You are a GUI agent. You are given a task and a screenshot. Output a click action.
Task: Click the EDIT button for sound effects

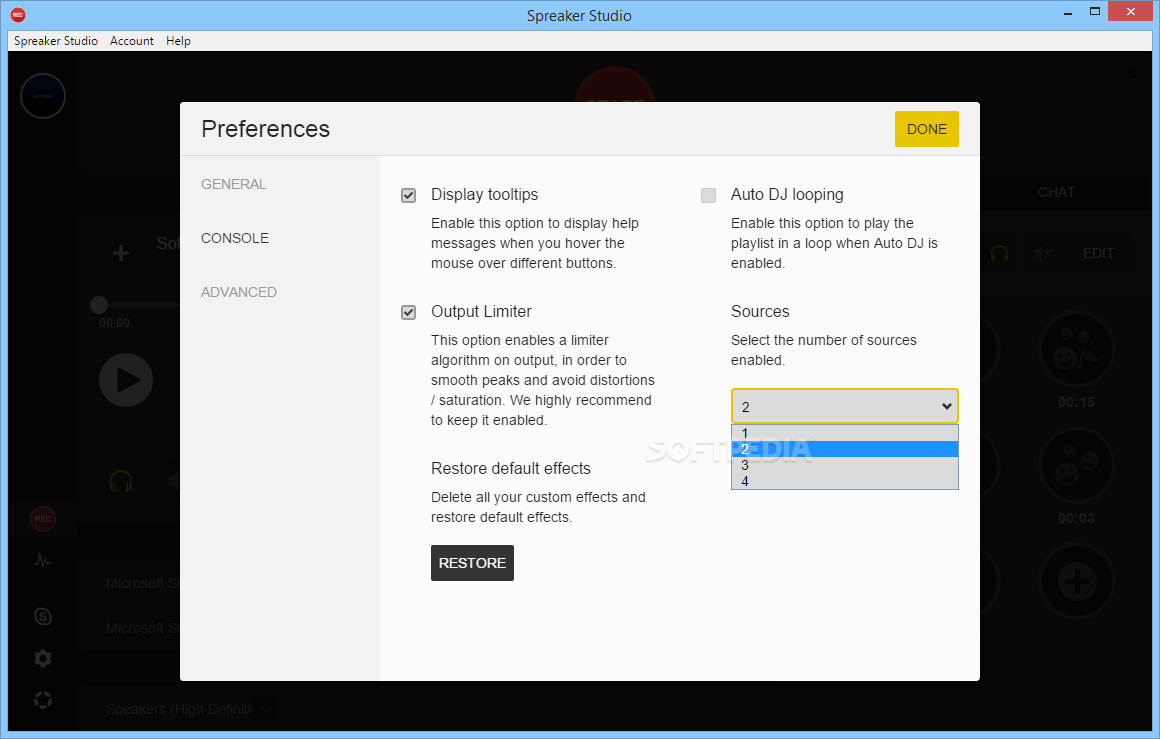[x=1098, y=253]
